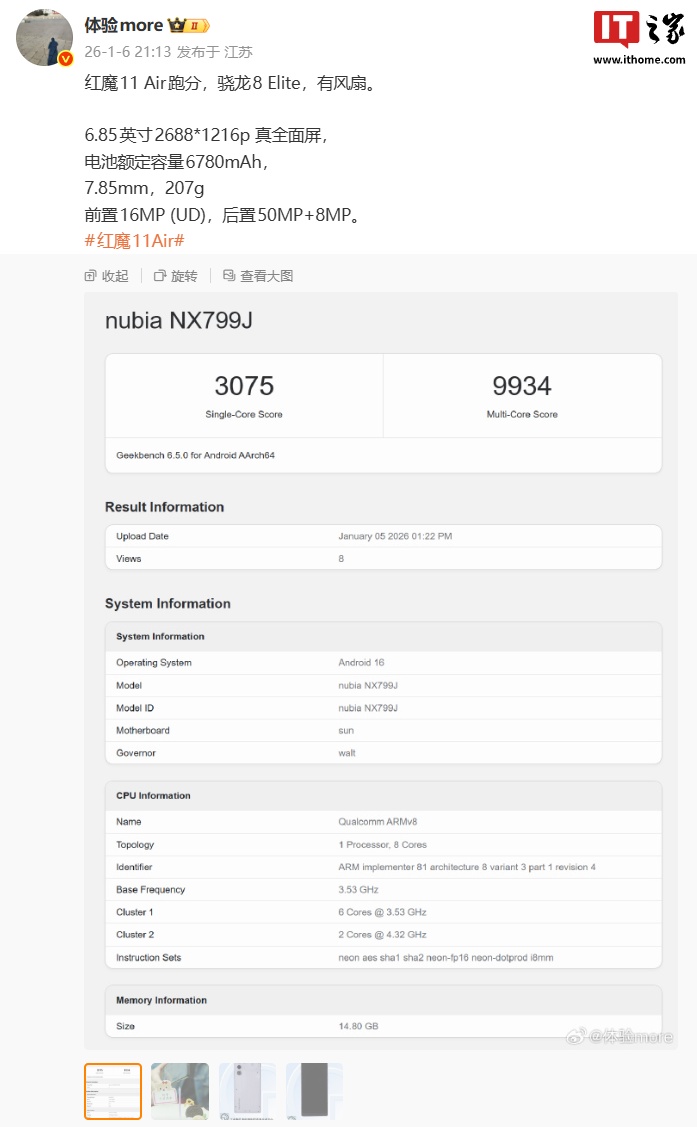Open the www.ithome.com website link
697x1127 pixels.
(638, 60)
